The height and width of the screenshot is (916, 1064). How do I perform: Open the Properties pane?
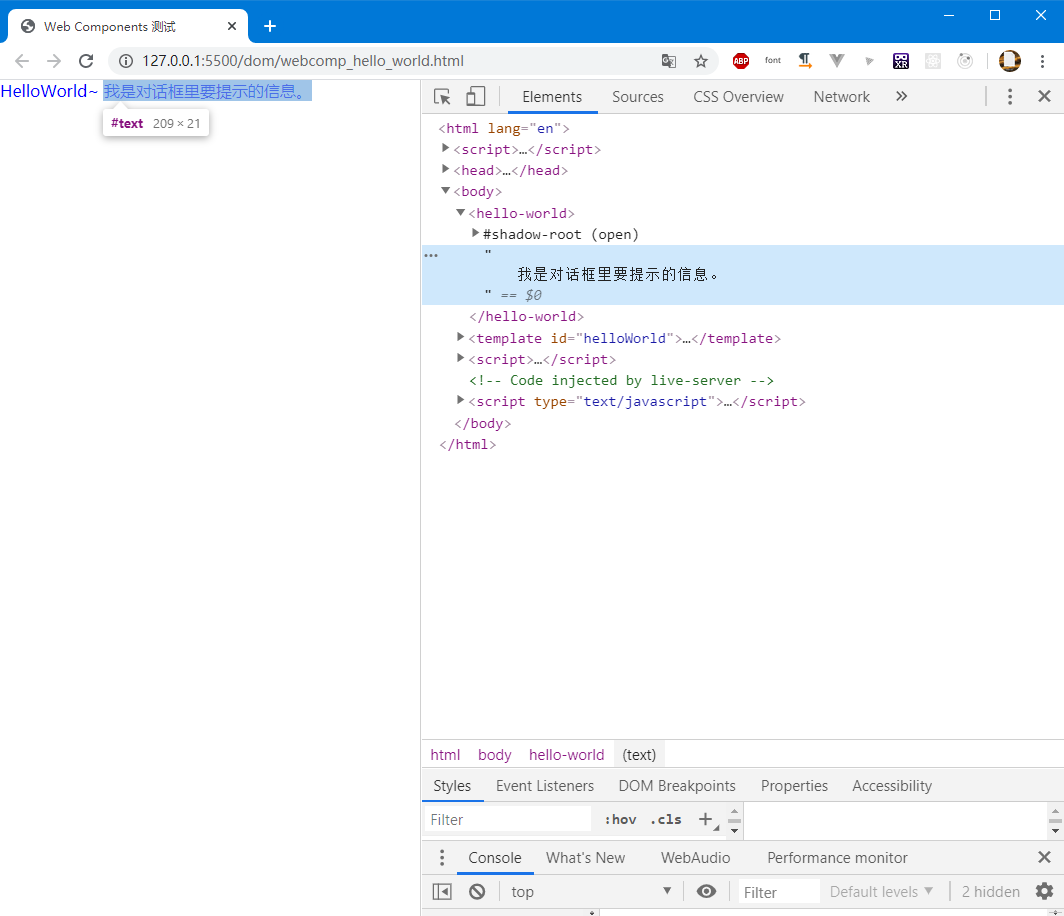coord(794,786)
